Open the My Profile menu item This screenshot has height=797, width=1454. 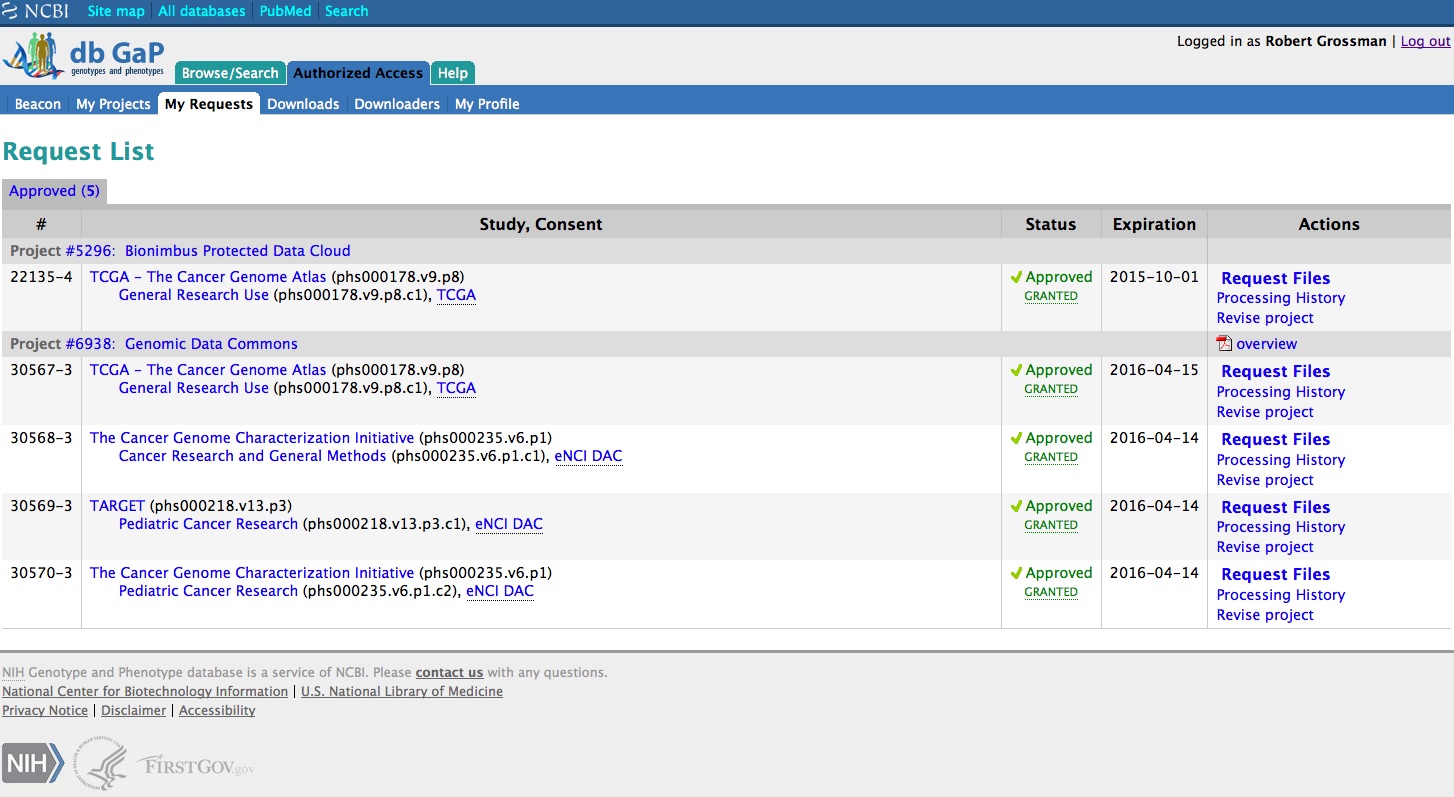[487, 104]
